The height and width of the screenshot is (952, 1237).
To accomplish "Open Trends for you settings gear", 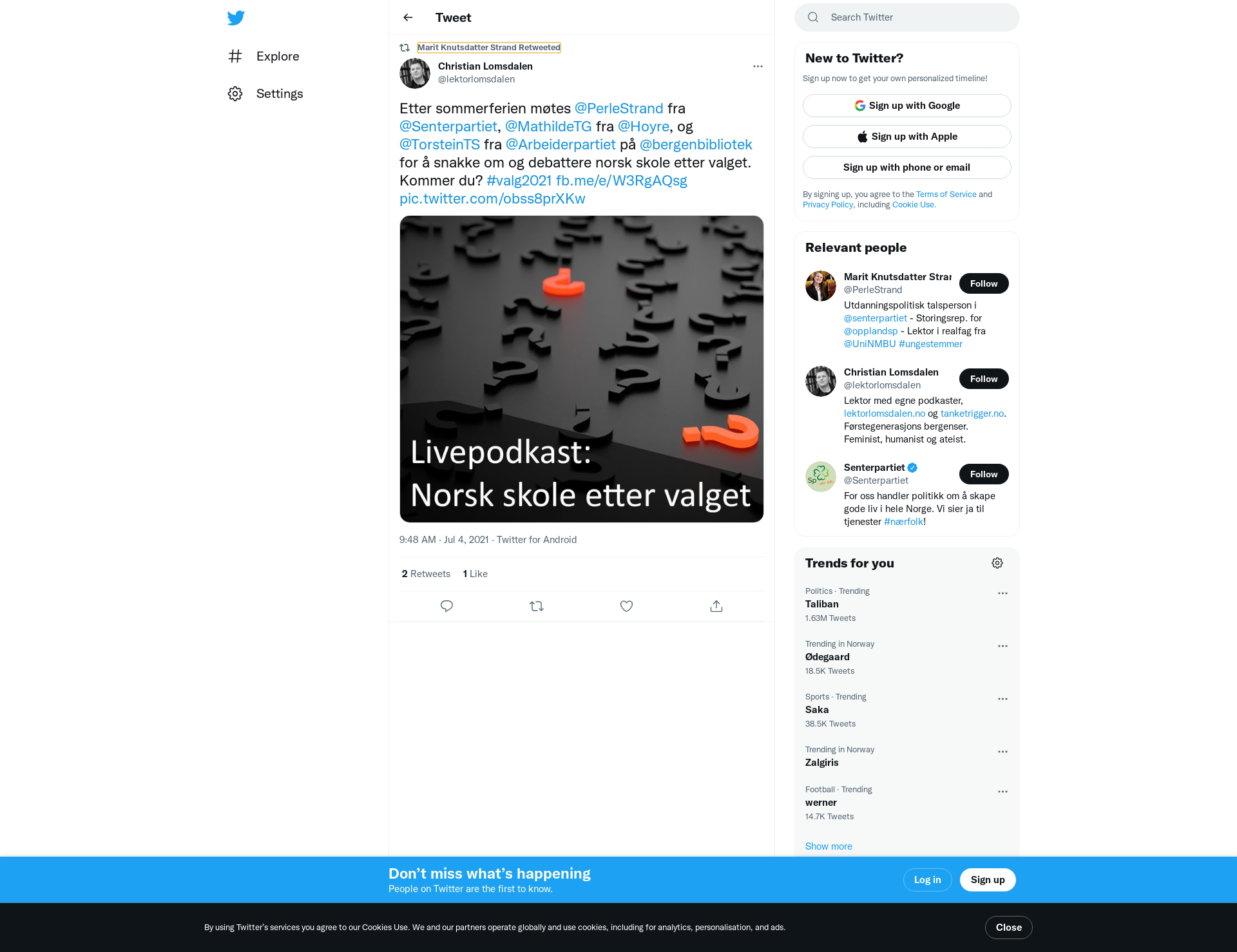I will 997,563.
